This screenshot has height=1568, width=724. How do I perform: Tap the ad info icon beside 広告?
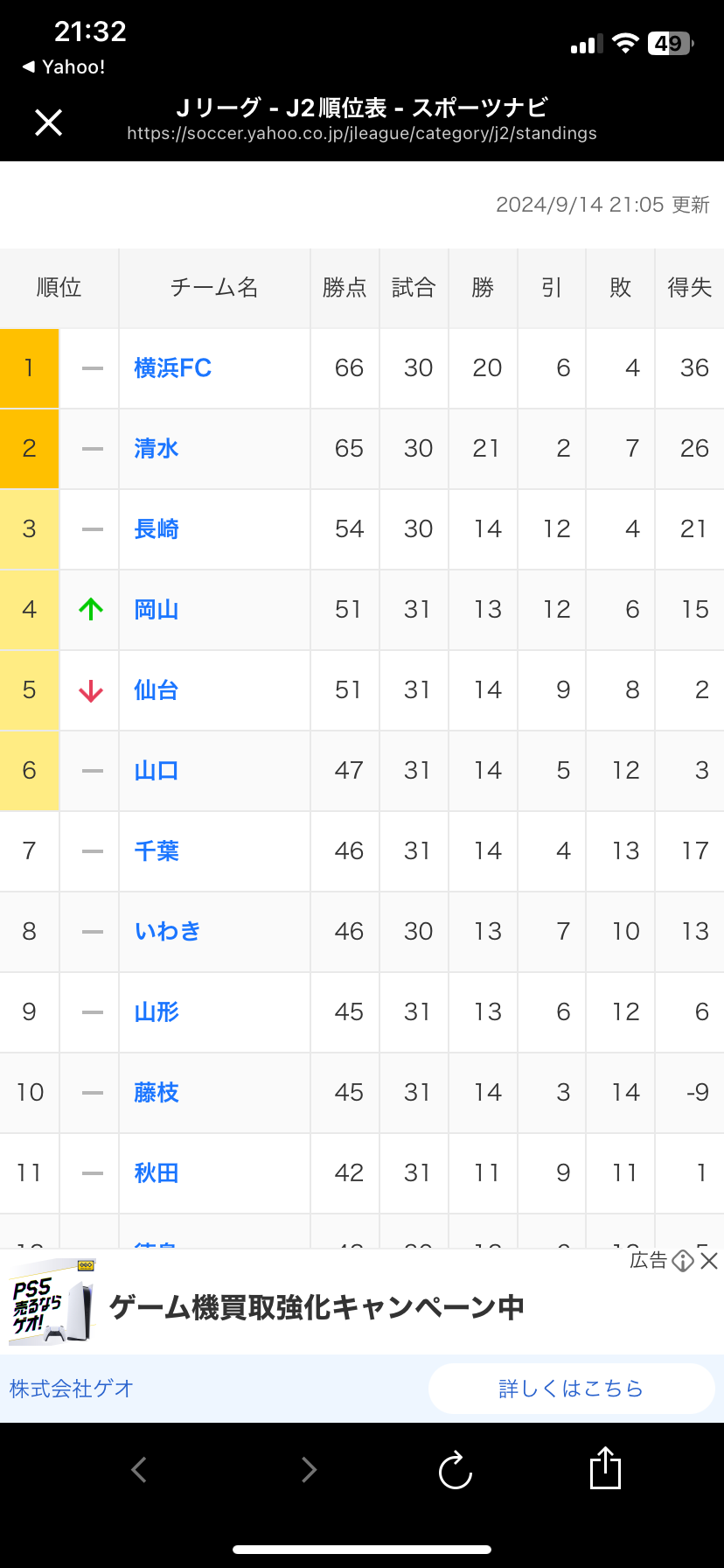[683, 1261]
